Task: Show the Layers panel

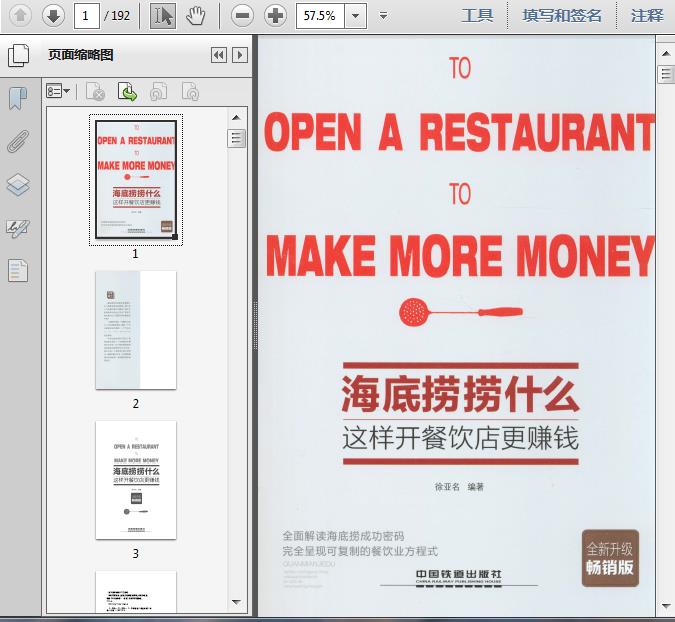Action: (x=18, y=184)
